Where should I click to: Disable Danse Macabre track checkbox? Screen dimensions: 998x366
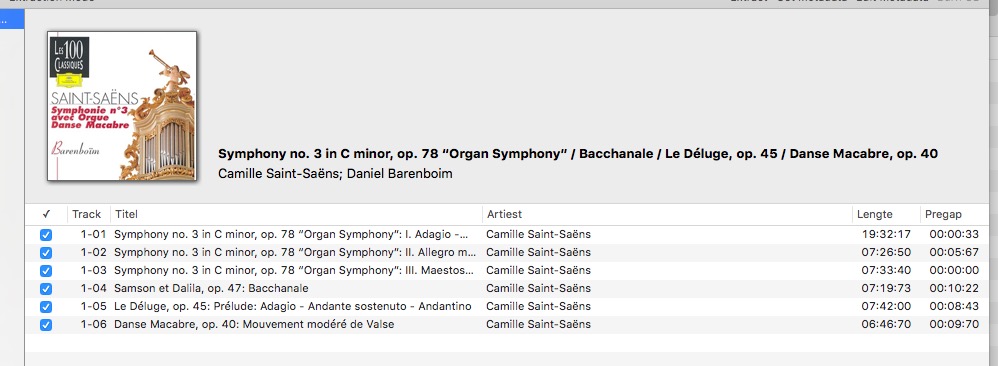coord(46,325)
